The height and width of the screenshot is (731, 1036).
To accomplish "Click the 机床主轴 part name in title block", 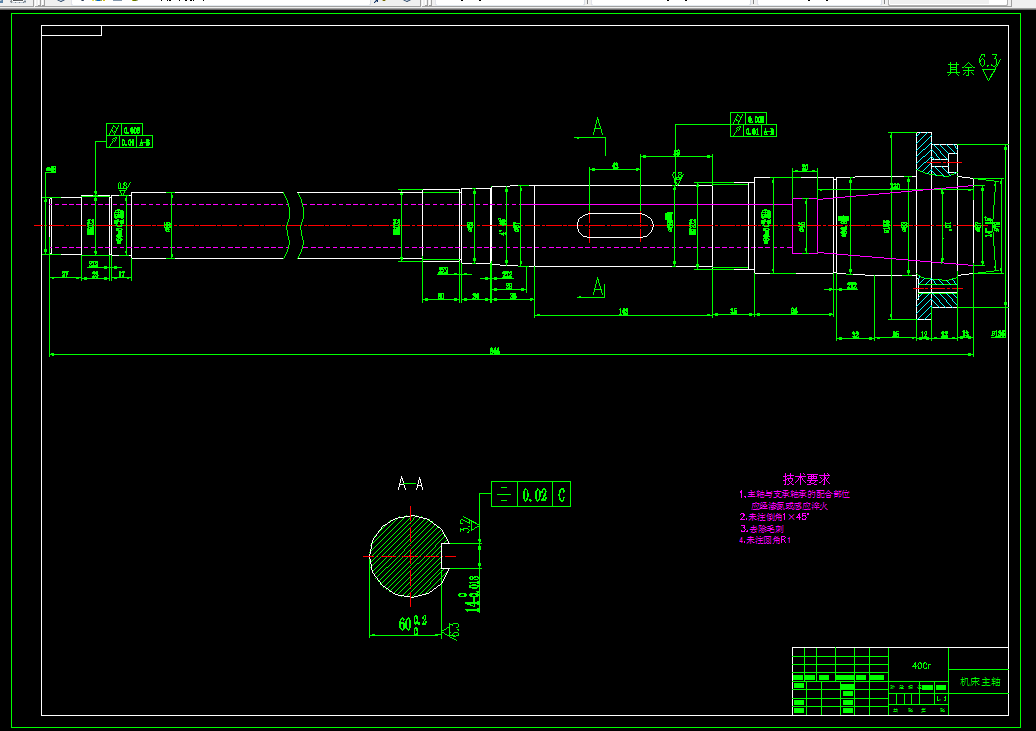I will point(980,681).
